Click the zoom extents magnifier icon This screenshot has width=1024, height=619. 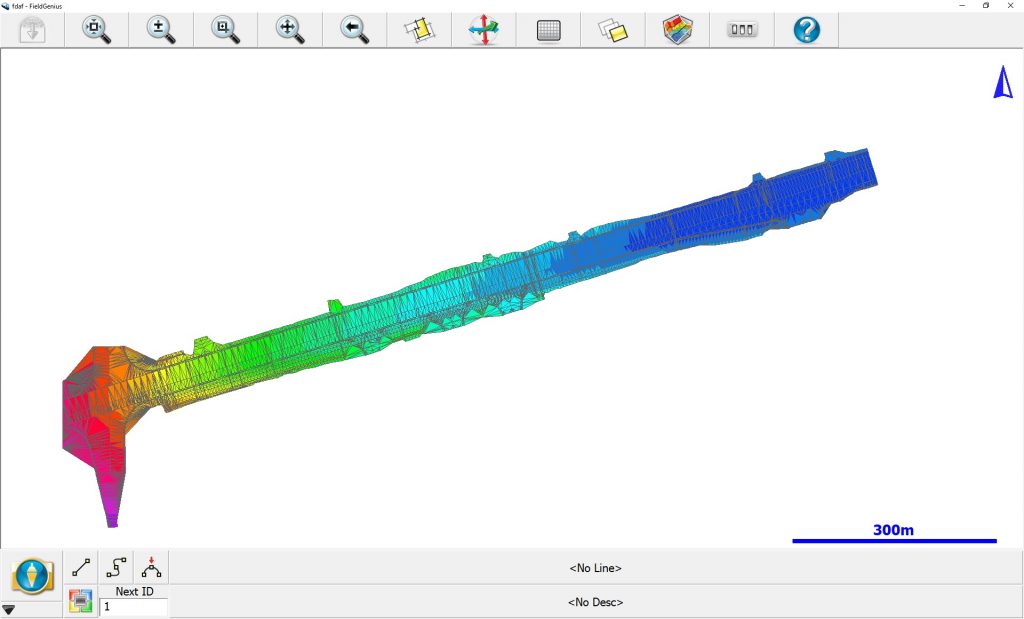97,30
